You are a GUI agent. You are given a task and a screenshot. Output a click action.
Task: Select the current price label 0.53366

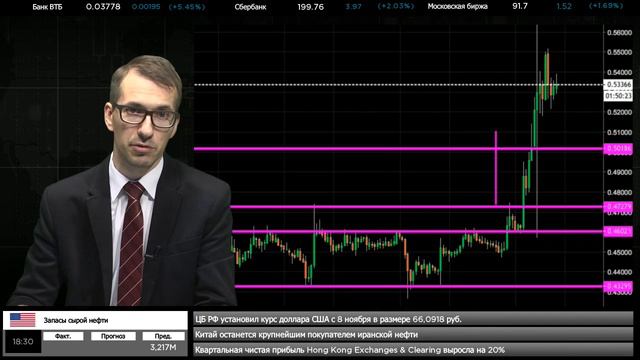click(619, 84)
